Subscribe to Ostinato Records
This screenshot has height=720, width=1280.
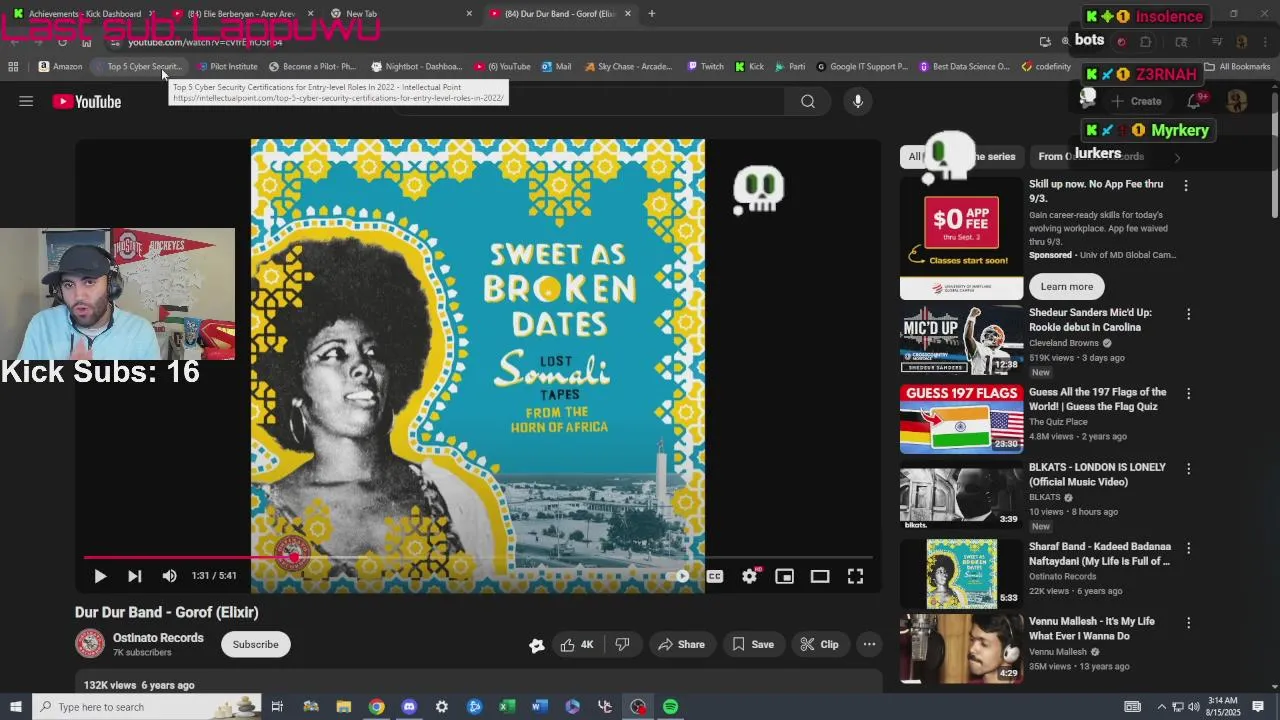pyautogui.click(x=256, y=644)
